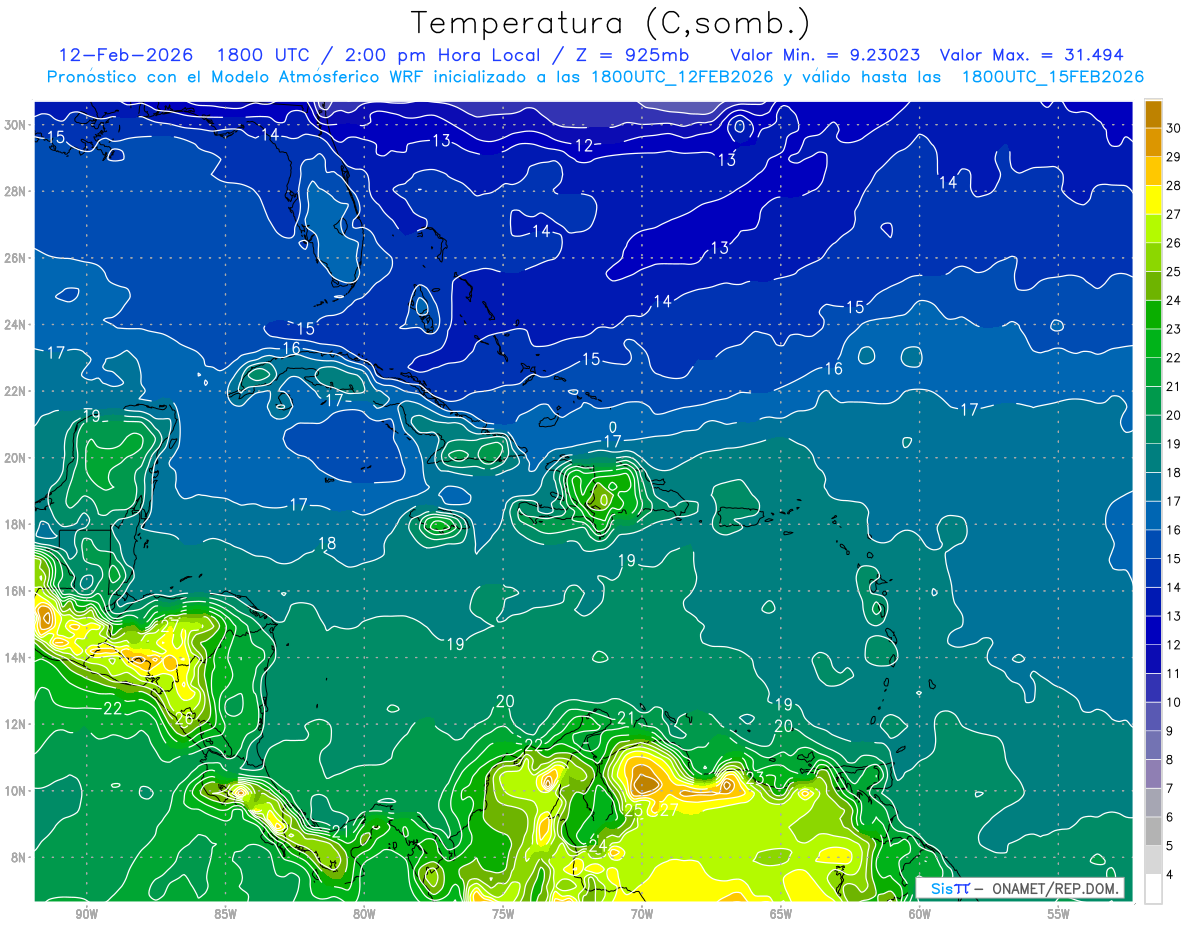1200x927 pixels.
Task: Click the green legend band between 22 and 23
Action: pos(1153,343)
